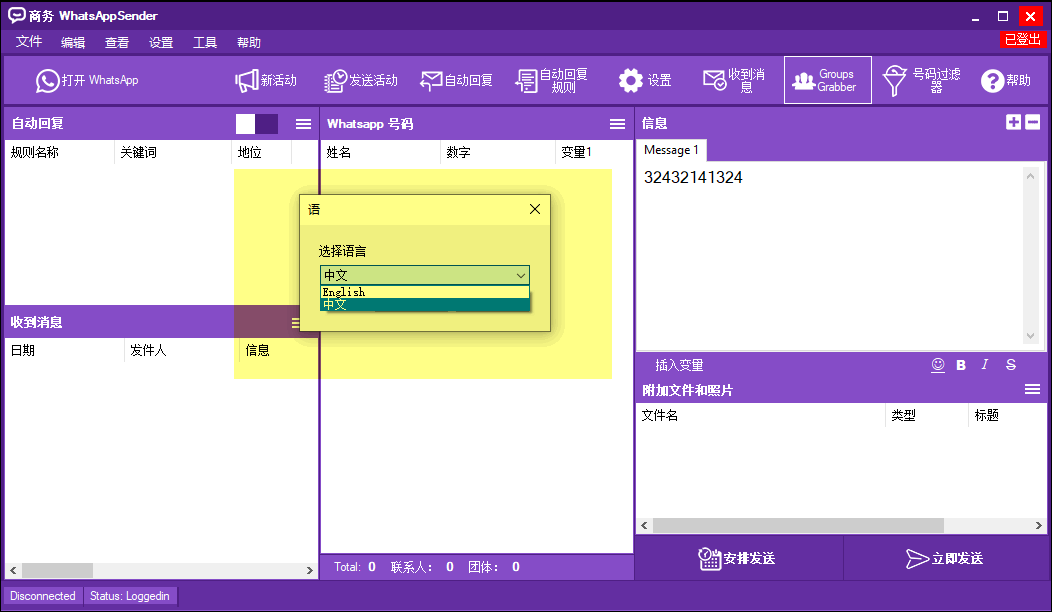Open WhatsApp from the toolbar
Image resolution: width=1052 pixels, height=612 pixels.
point(87,81)
